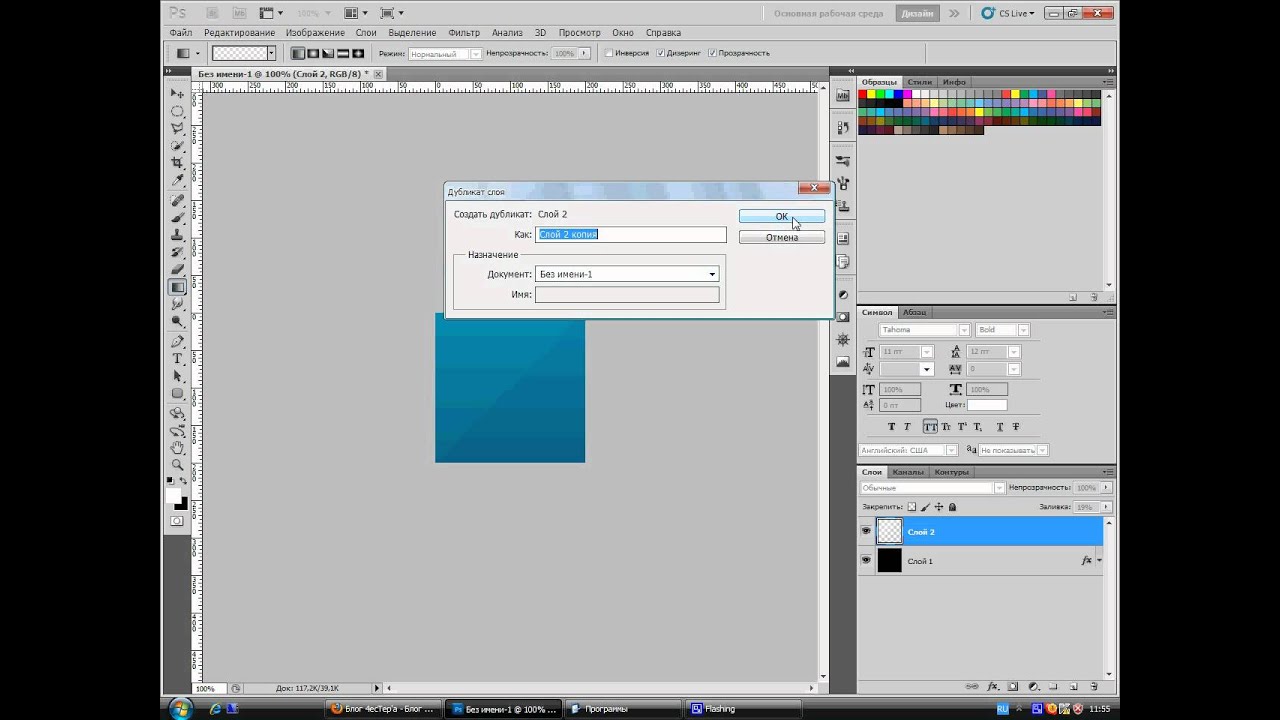The height and width of the screenshot is (720, 1280).
Task: Click the gradient preview swatch in options bar
Action: 240,53
